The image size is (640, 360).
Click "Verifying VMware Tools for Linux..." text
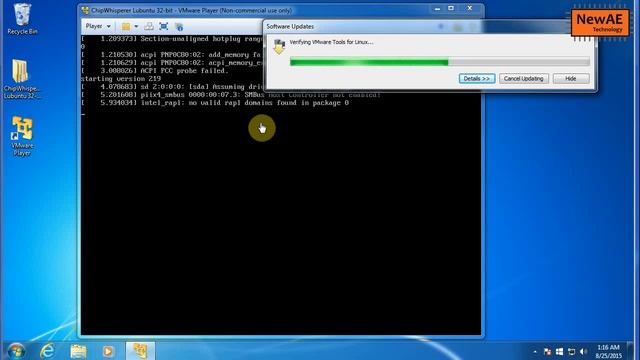[331, 42]
